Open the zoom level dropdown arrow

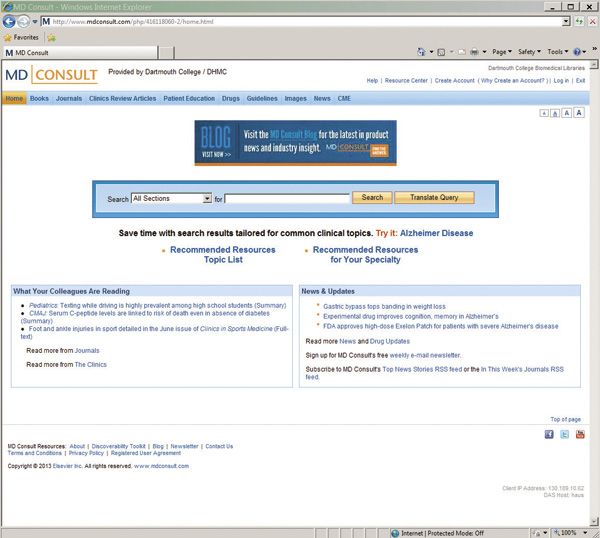[585, 533]
